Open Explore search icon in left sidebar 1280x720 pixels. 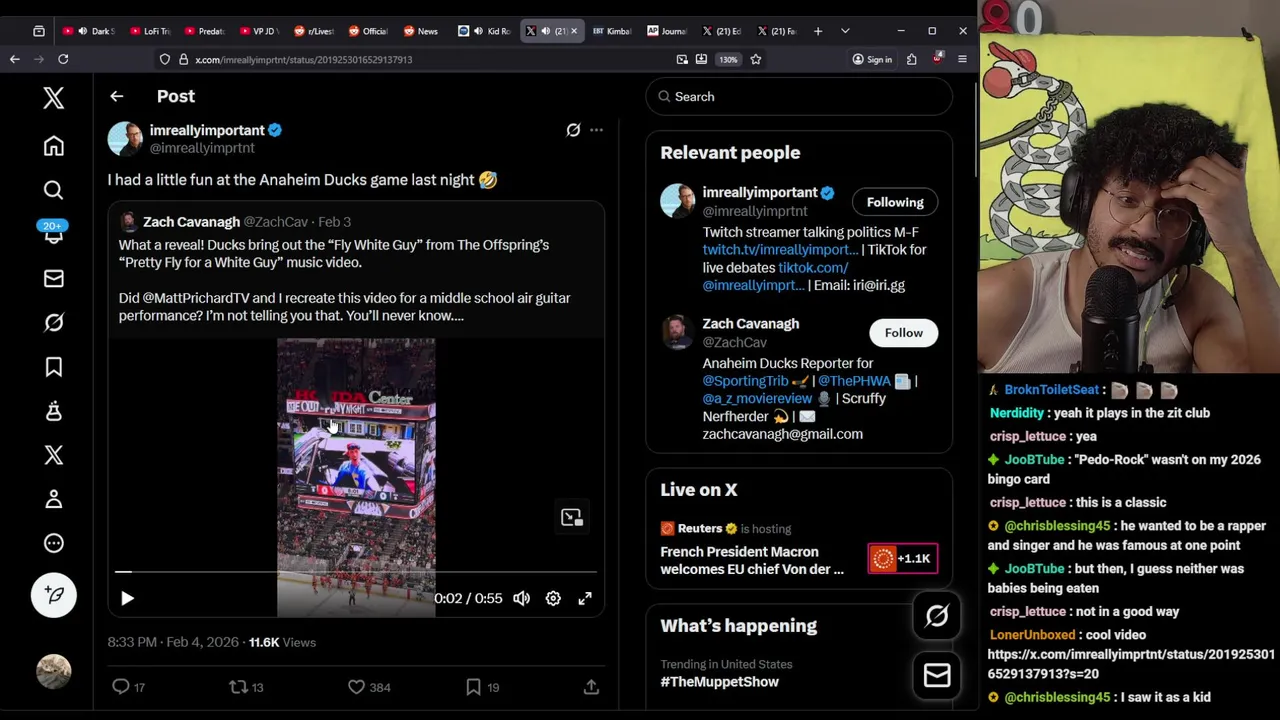point(54,190)
